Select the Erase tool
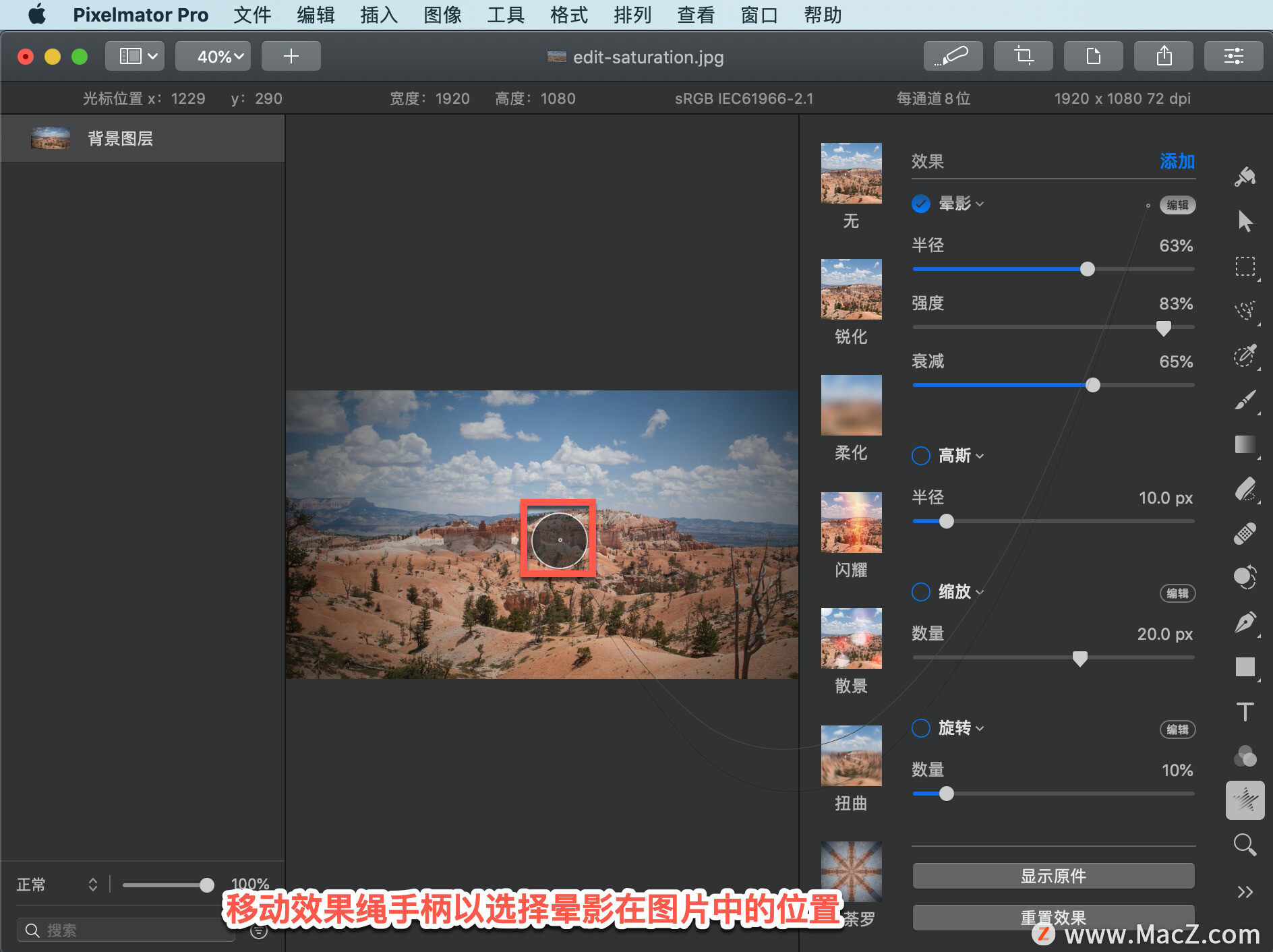The height and width of the screenshot is (952, 1273). pyautogui.click(x=1245, y=489)
